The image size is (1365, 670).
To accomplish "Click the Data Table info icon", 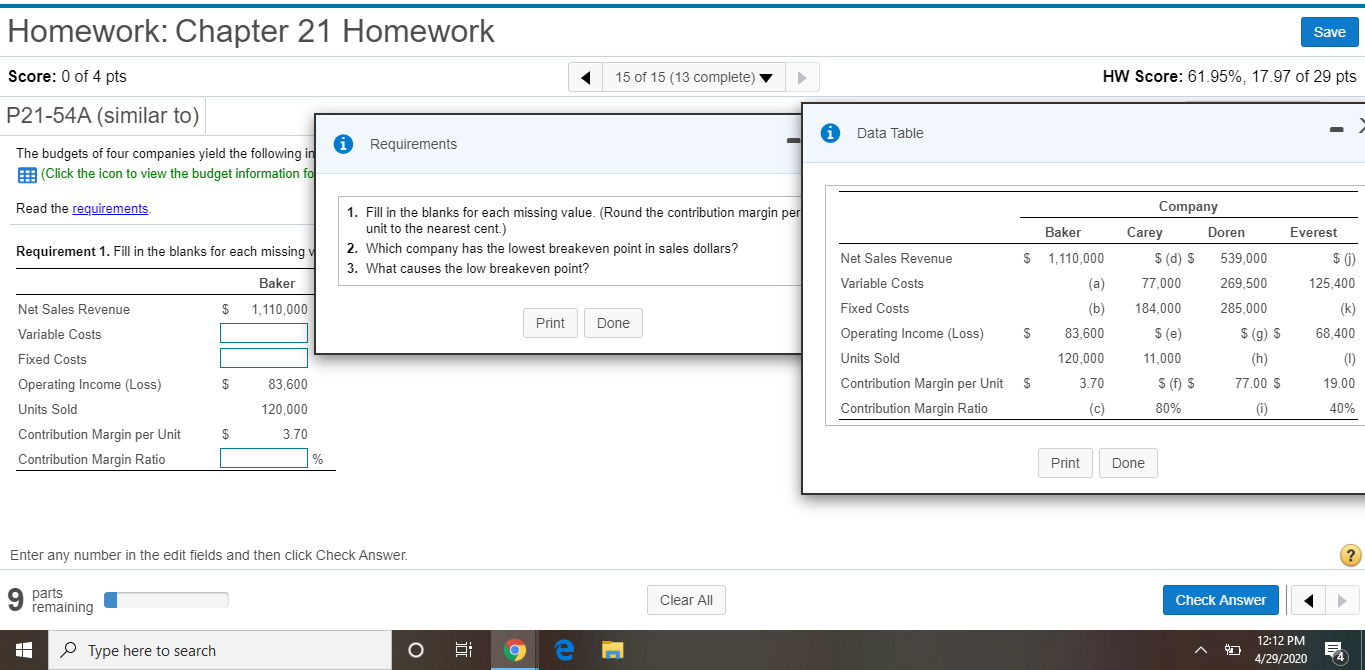I will (829, 132).
